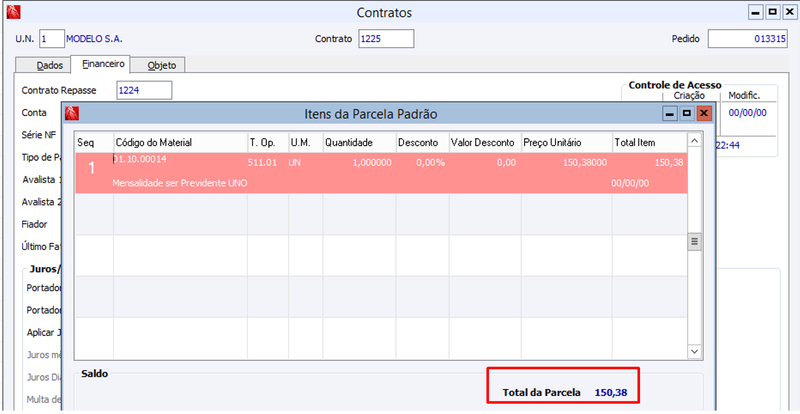The image size is (800, 414).
Task: Click the Total Item column header
Action: click(649, 143)
